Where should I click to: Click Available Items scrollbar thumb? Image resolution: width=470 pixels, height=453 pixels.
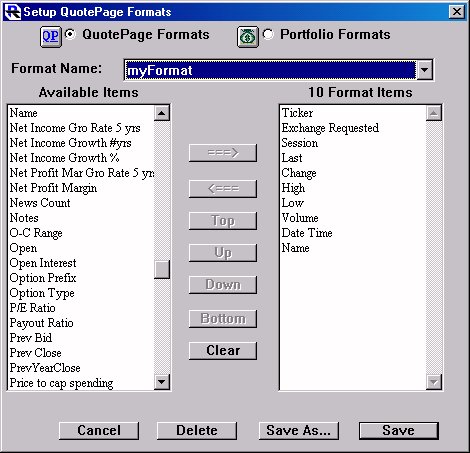click(162, 269)
